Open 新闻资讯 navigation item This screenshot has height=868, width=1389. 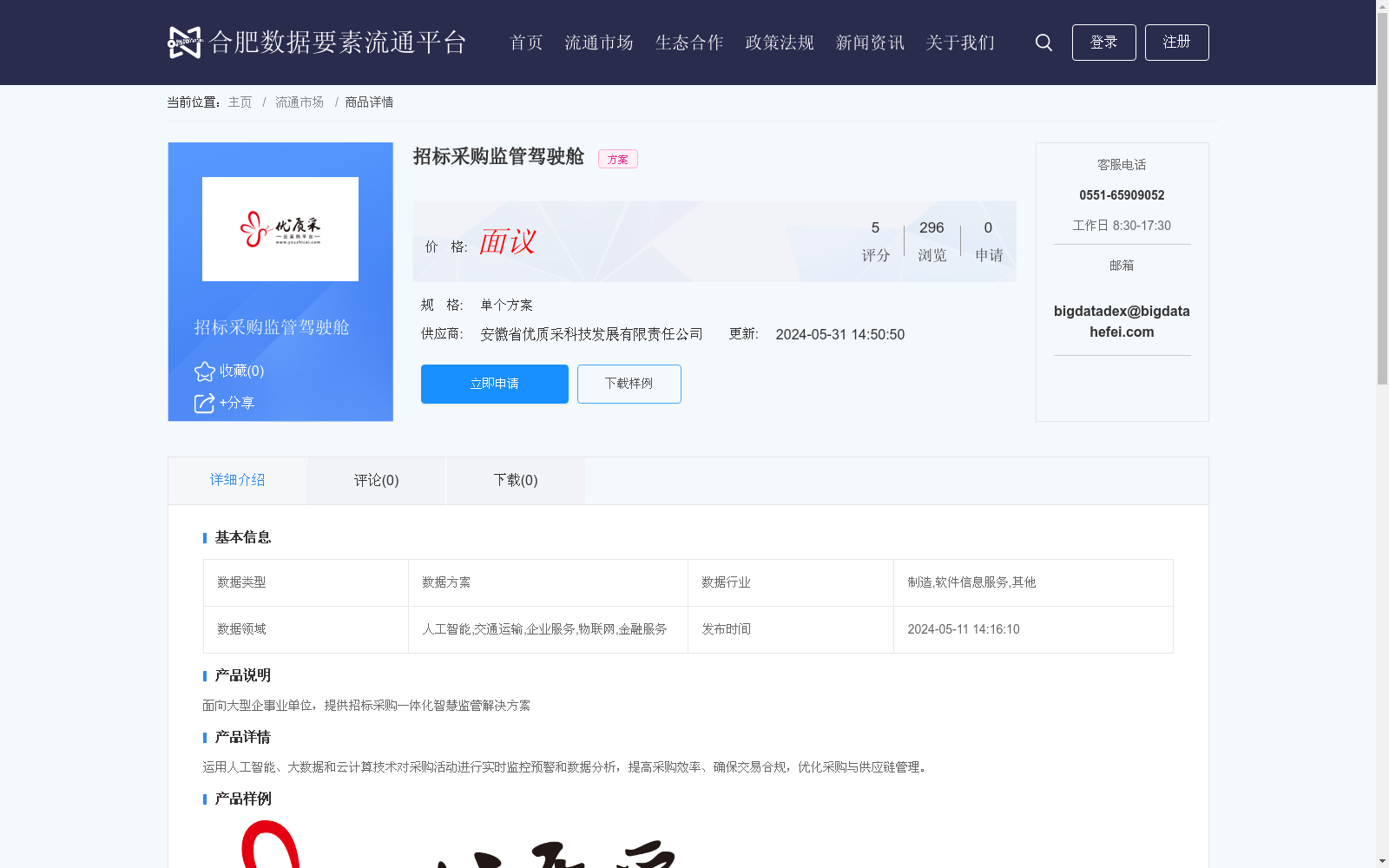pyautogui.click(x=870, y=43)
